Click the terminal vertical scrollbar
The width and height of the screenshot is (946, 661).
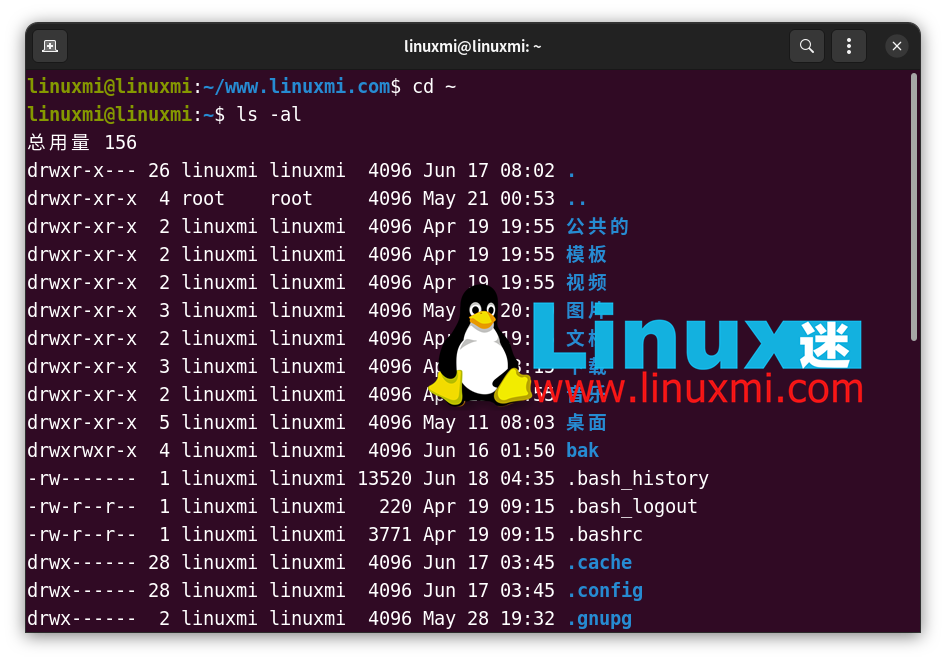tap(914, 207)
